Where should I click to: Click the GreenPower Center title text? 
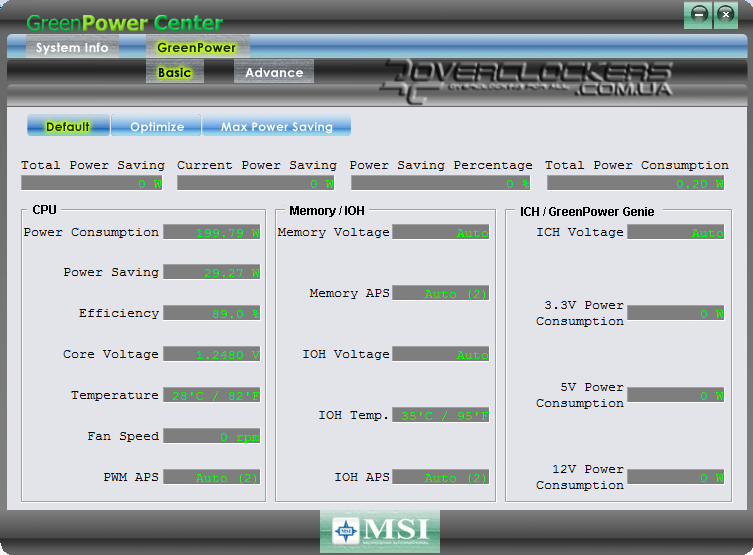point(124,23)
